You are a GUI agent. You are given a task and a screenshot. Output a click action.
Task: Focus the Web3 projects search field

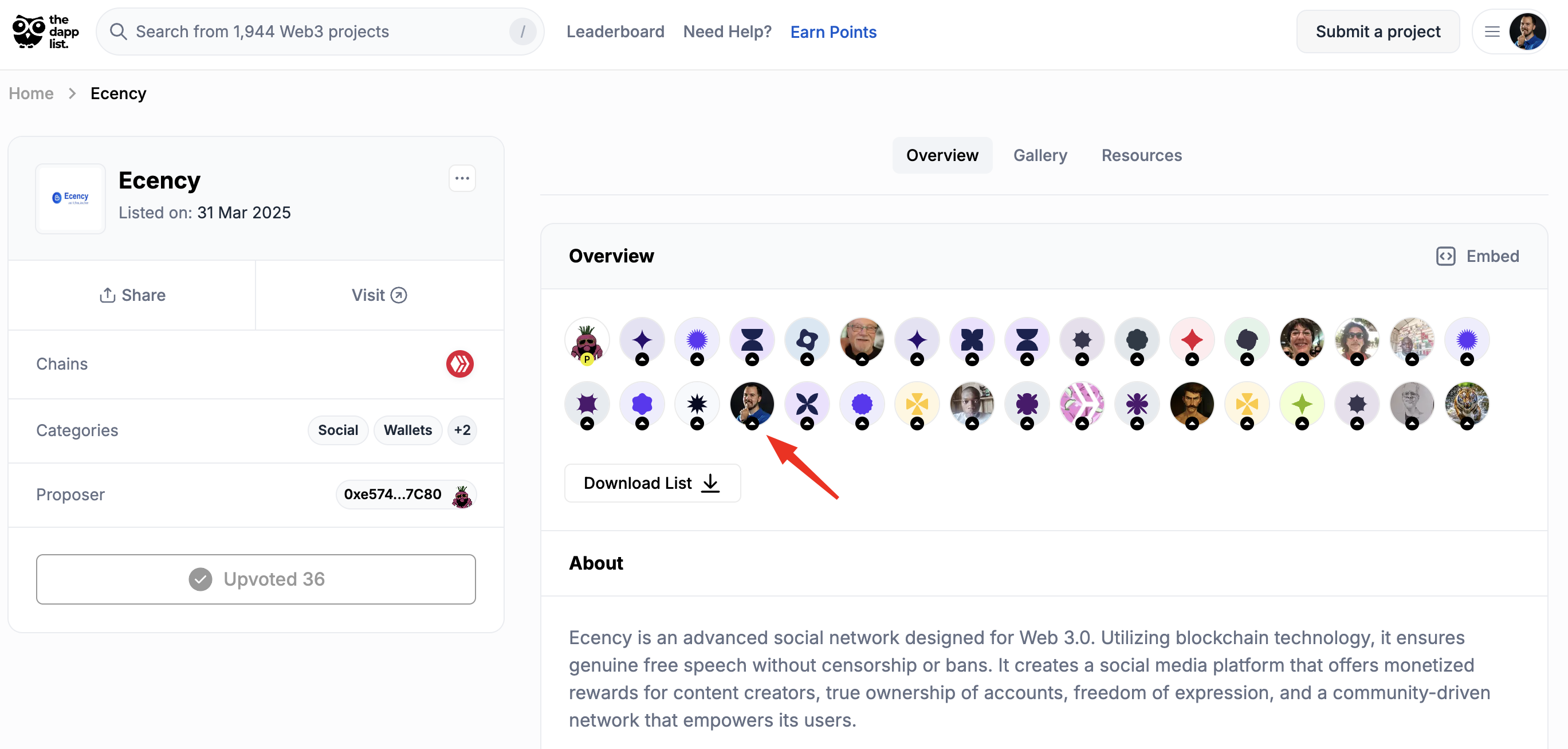point(320,32)
